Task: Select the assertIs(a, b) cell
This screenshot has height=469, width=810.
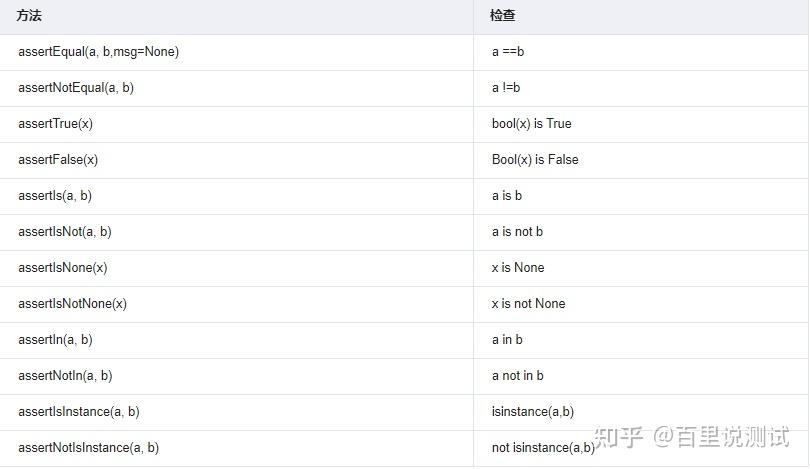Action: pos(55,195)
